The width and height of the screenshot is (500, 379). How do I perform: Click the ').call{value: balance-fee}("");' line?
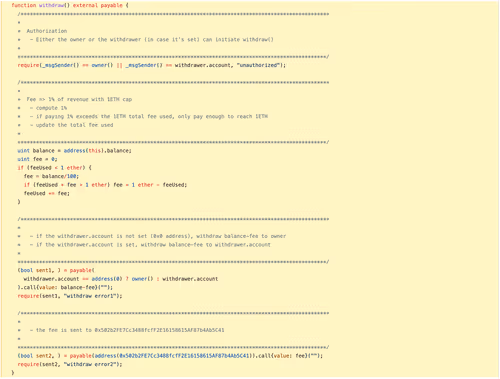[x=65, y=287]
